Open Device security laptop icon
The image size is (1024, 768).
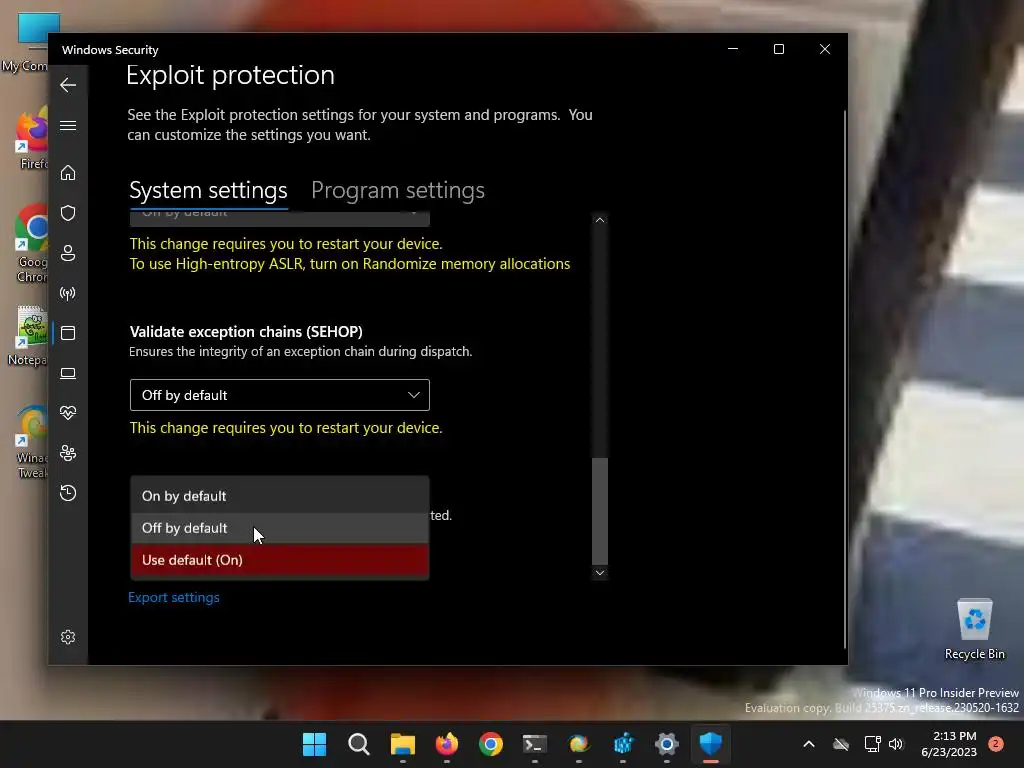[x=68, y=373]
